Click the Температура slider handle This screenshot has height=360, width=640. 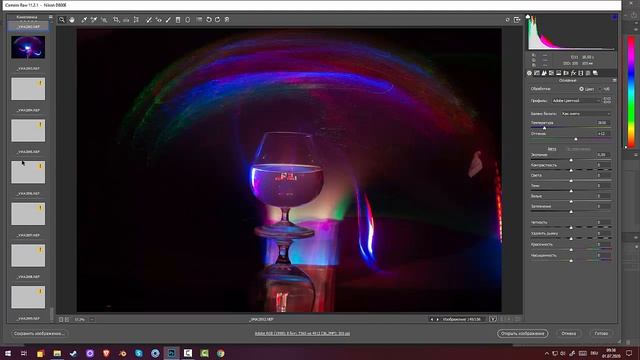[544, 128]
